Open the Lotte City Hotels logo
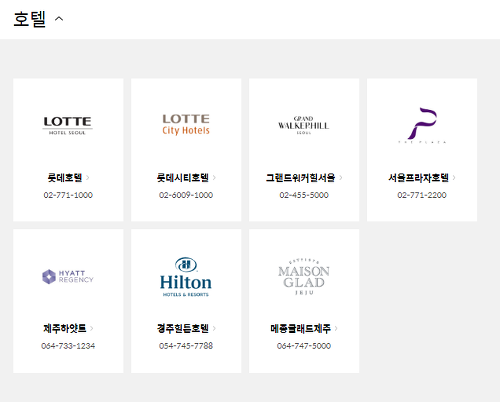The image size is (500, 402). [x=186, y=125]
